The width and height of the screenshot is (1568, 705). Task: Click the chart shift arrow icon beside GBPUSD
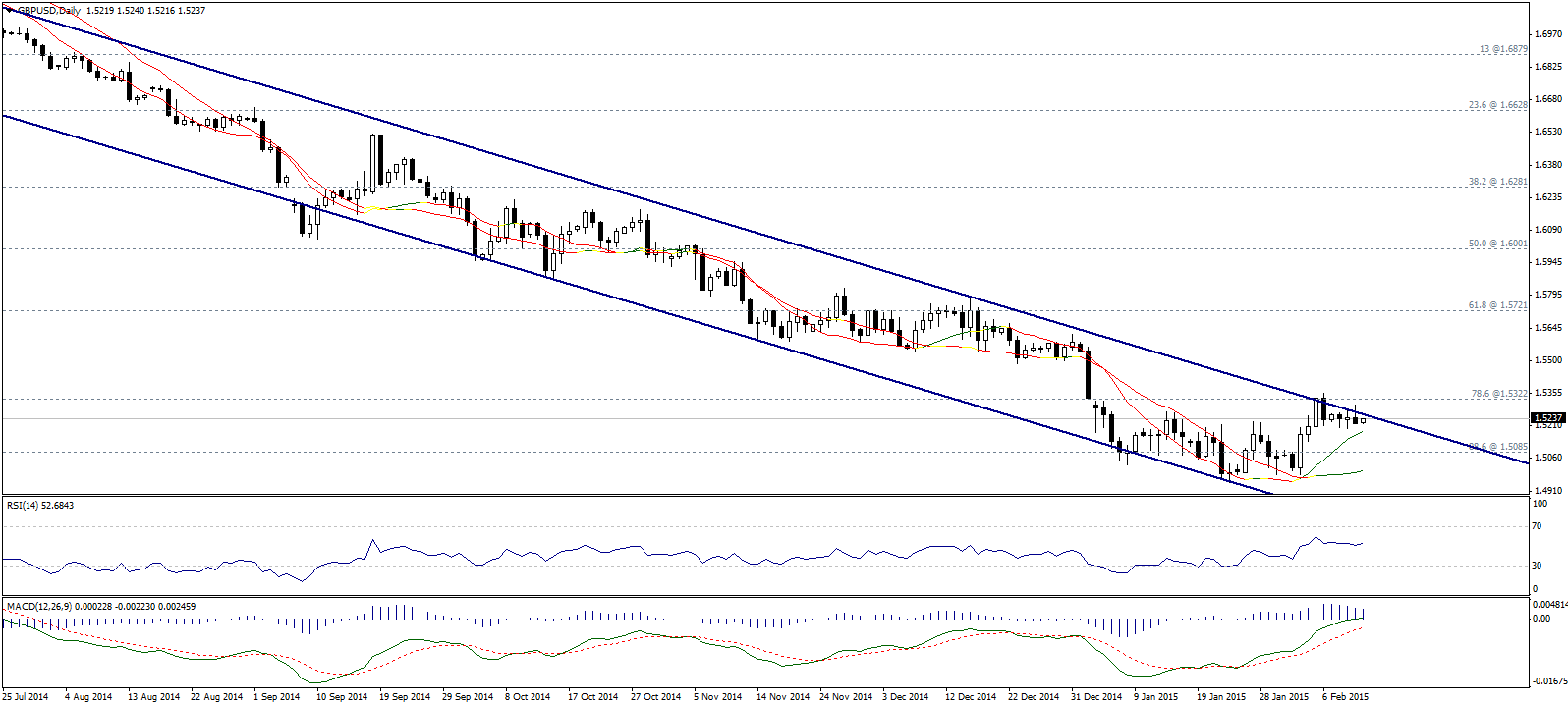pyautogui.click(x=9, y=10)
